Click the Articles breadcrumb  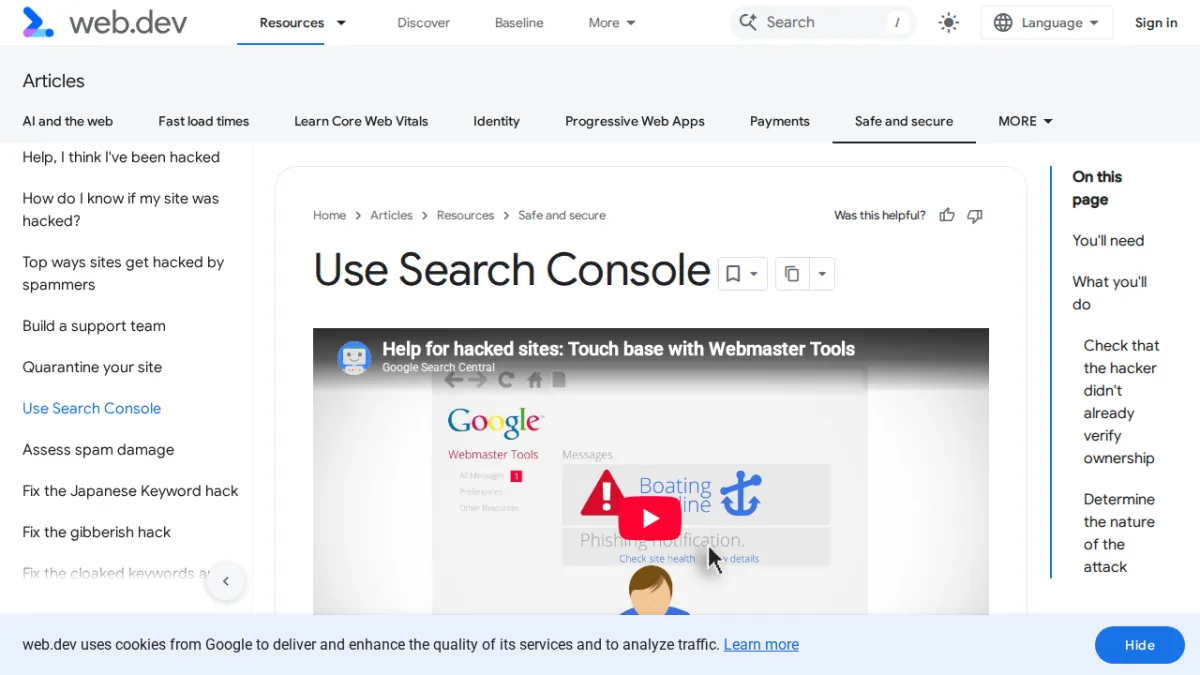(391, 215)
